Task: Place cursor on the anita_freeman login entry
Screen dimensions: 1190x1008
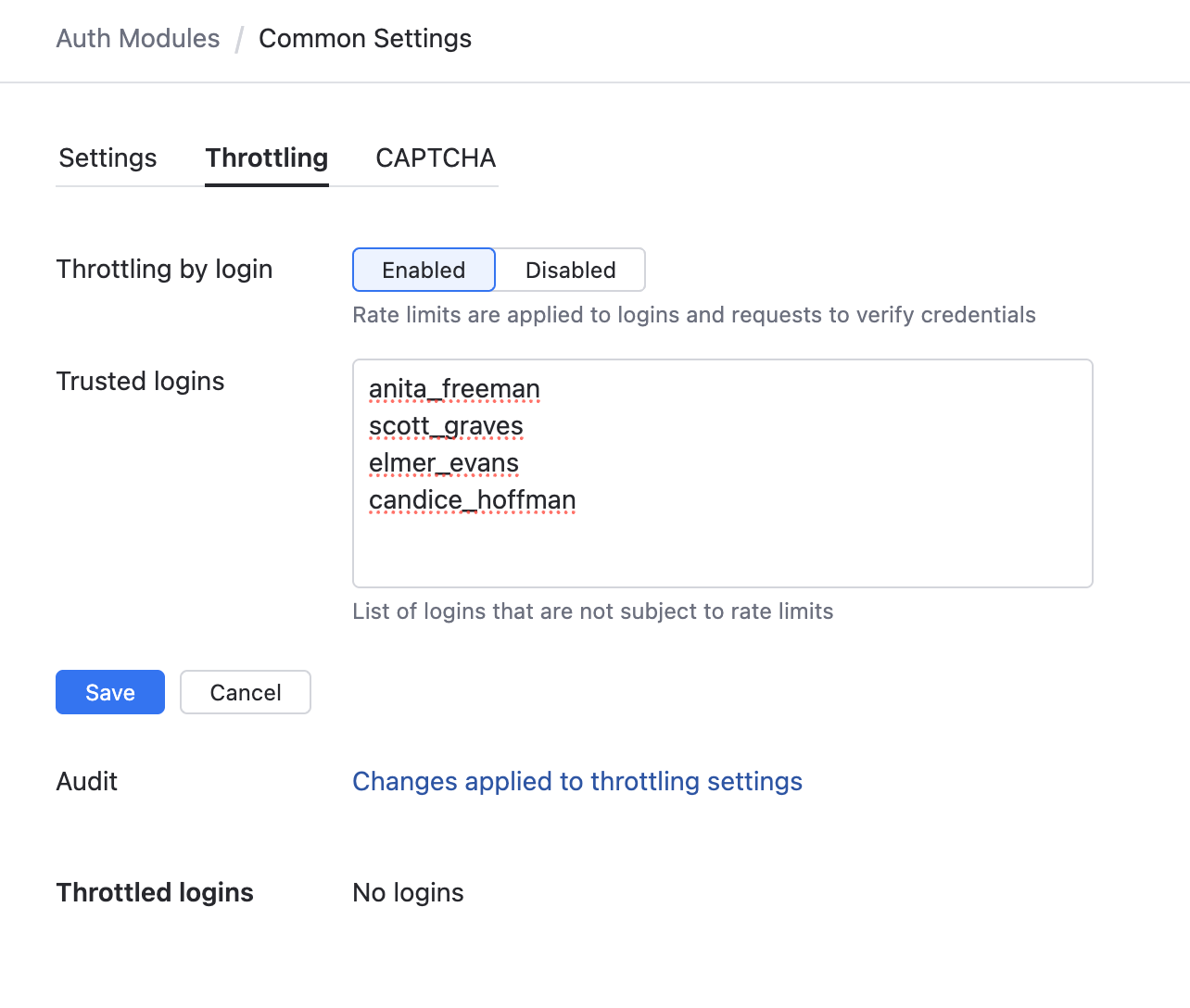Action: (x=454, y=388)
